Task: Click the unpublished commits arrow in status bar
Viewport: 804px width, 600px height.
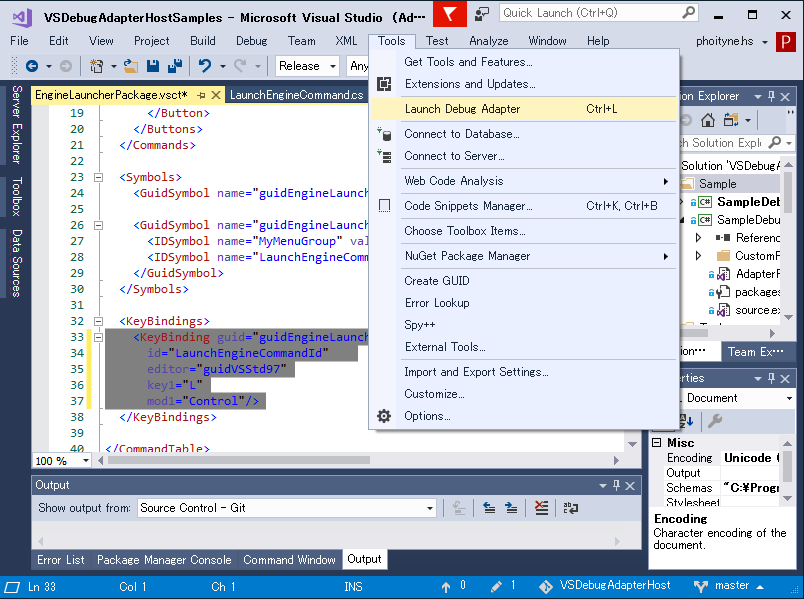Action: (446, 587)
